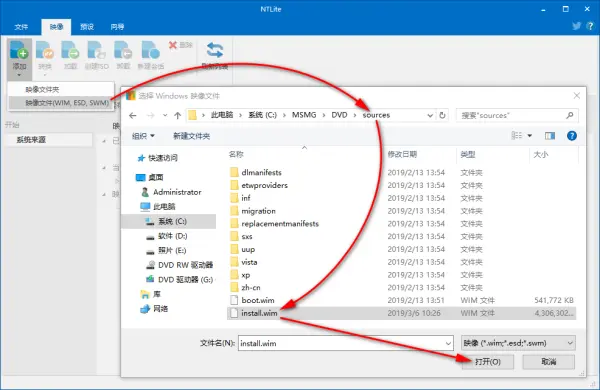Image resolution: width=600 pixels, height=390 pixels.
Task: Open the dialog's blue help icon
Action: click(572, 135)
